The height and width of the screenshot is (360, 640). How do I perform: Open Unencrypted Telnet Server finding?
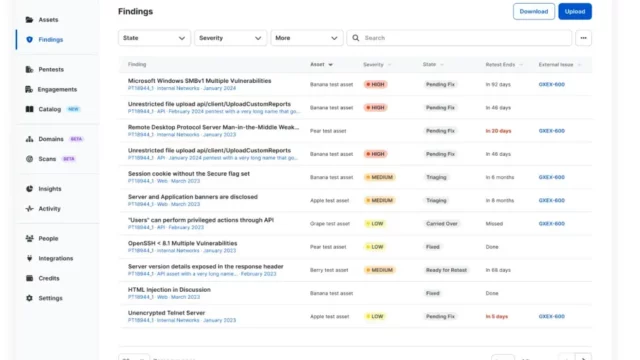click(x=166, y=313)
